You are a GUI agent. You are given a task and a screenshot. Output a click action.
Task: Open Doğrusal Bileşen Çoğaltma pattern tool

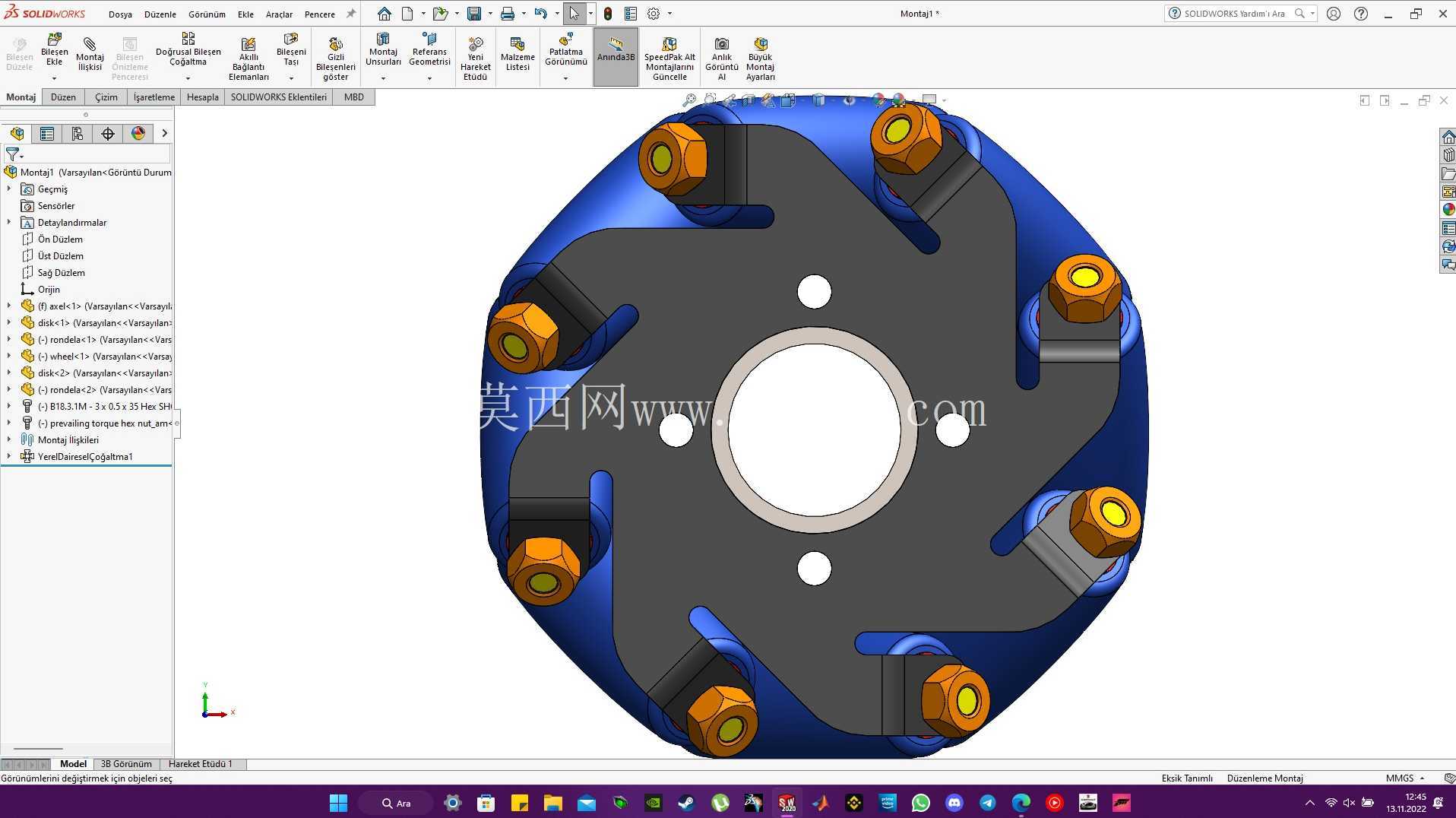(x=188, y=50)
